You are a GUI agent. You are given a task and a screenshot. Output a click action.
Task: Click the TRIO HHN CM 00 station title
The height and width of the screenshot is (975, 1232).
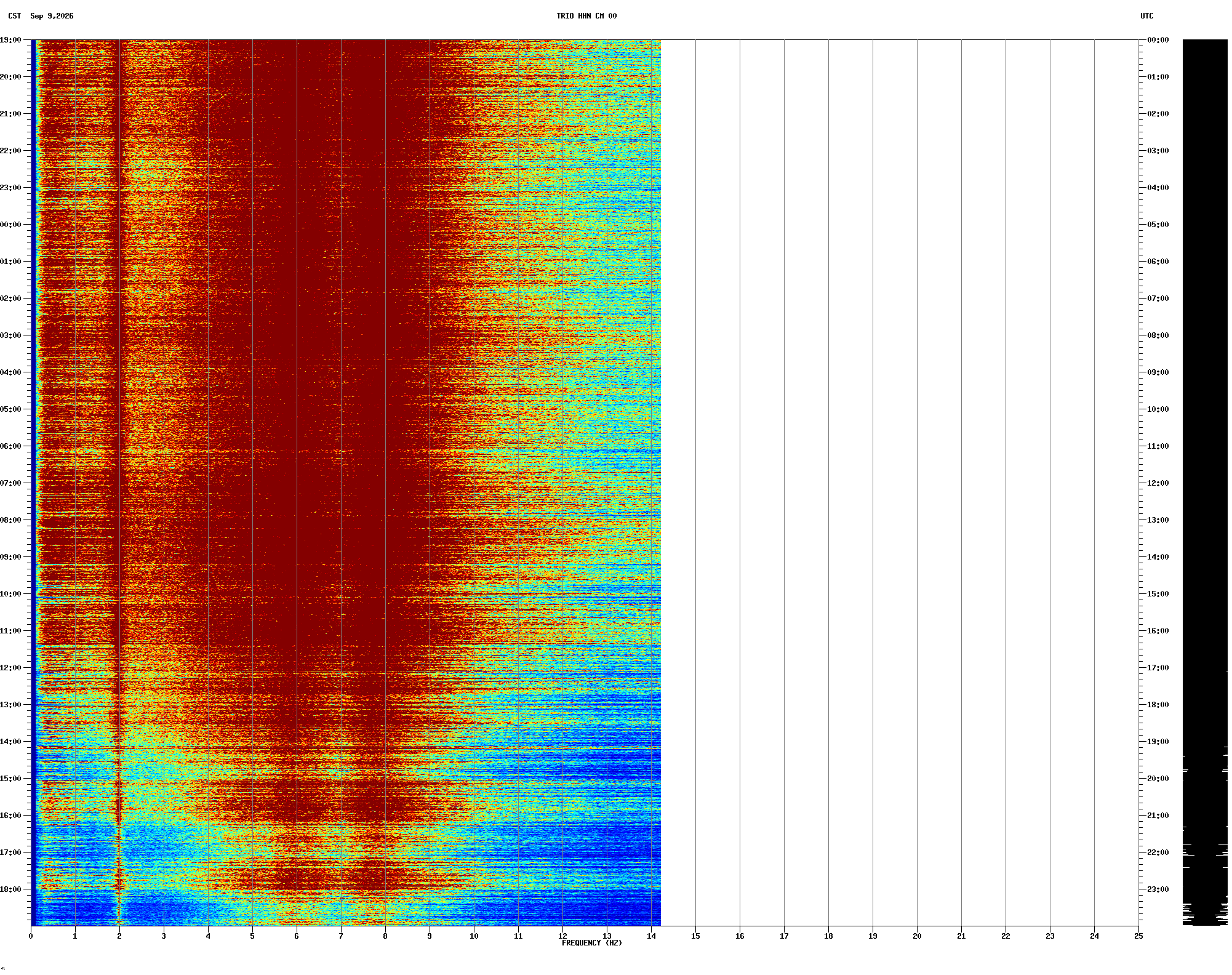(586, 16)
